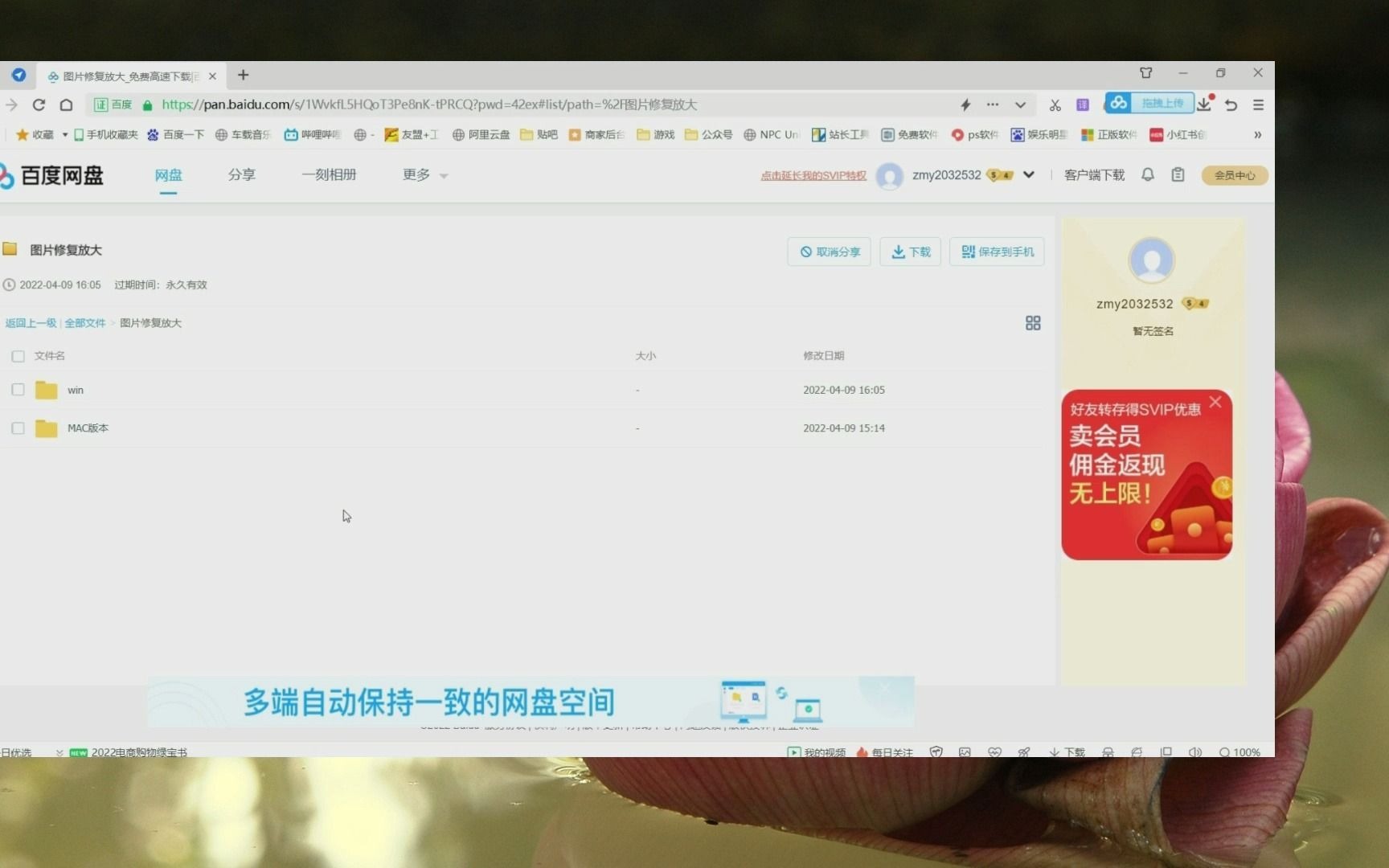The width and height of the screenshot is (1389, 868).
Task: Click the 客户端下载 link
Action: click(1094, 174)
